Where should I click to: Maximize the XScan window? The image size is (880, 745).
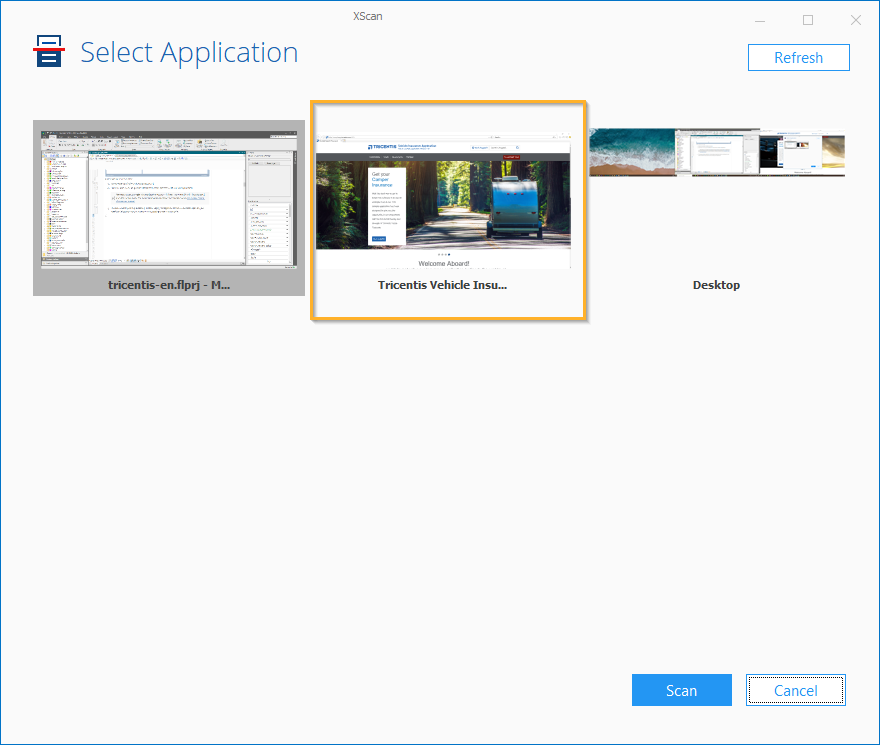coord(808,20)
